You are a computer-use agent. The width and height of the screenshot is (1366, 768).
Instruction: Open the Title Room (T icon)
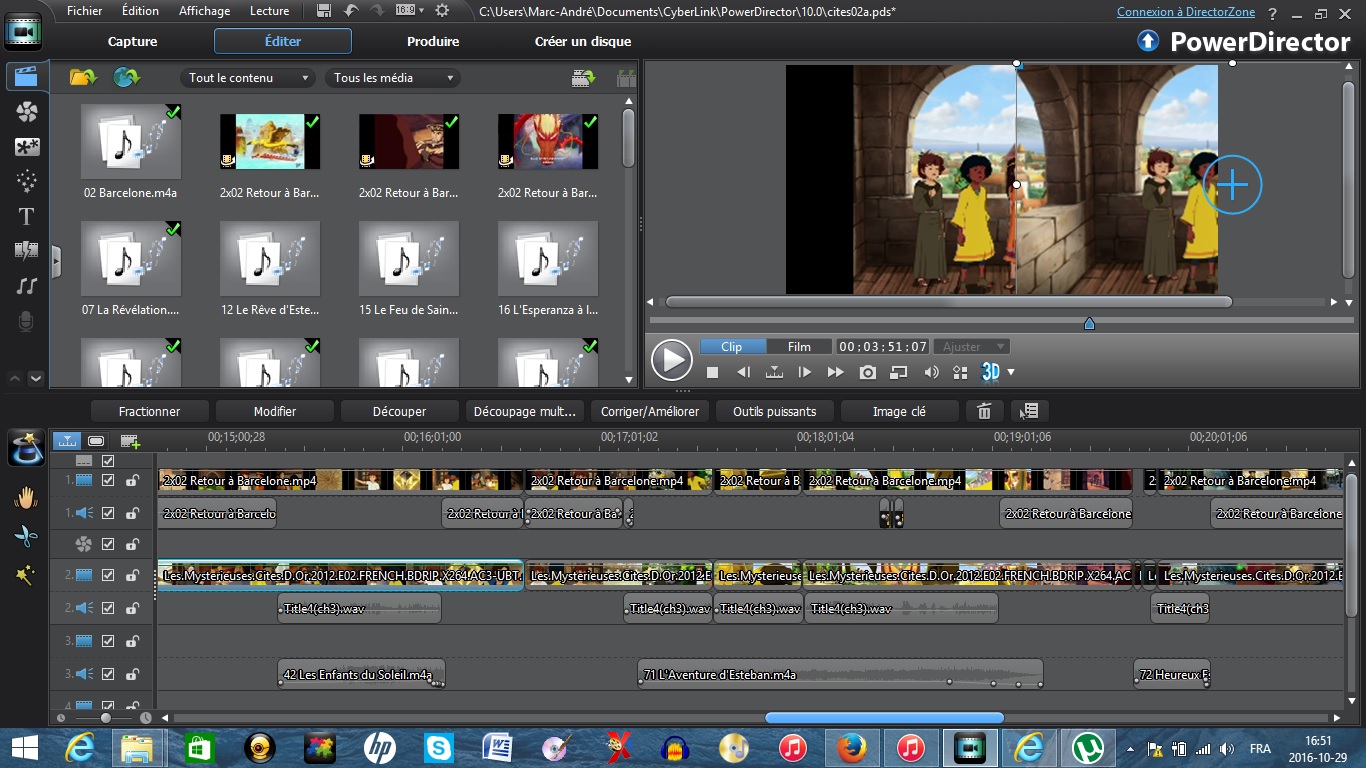click(27, 216)
